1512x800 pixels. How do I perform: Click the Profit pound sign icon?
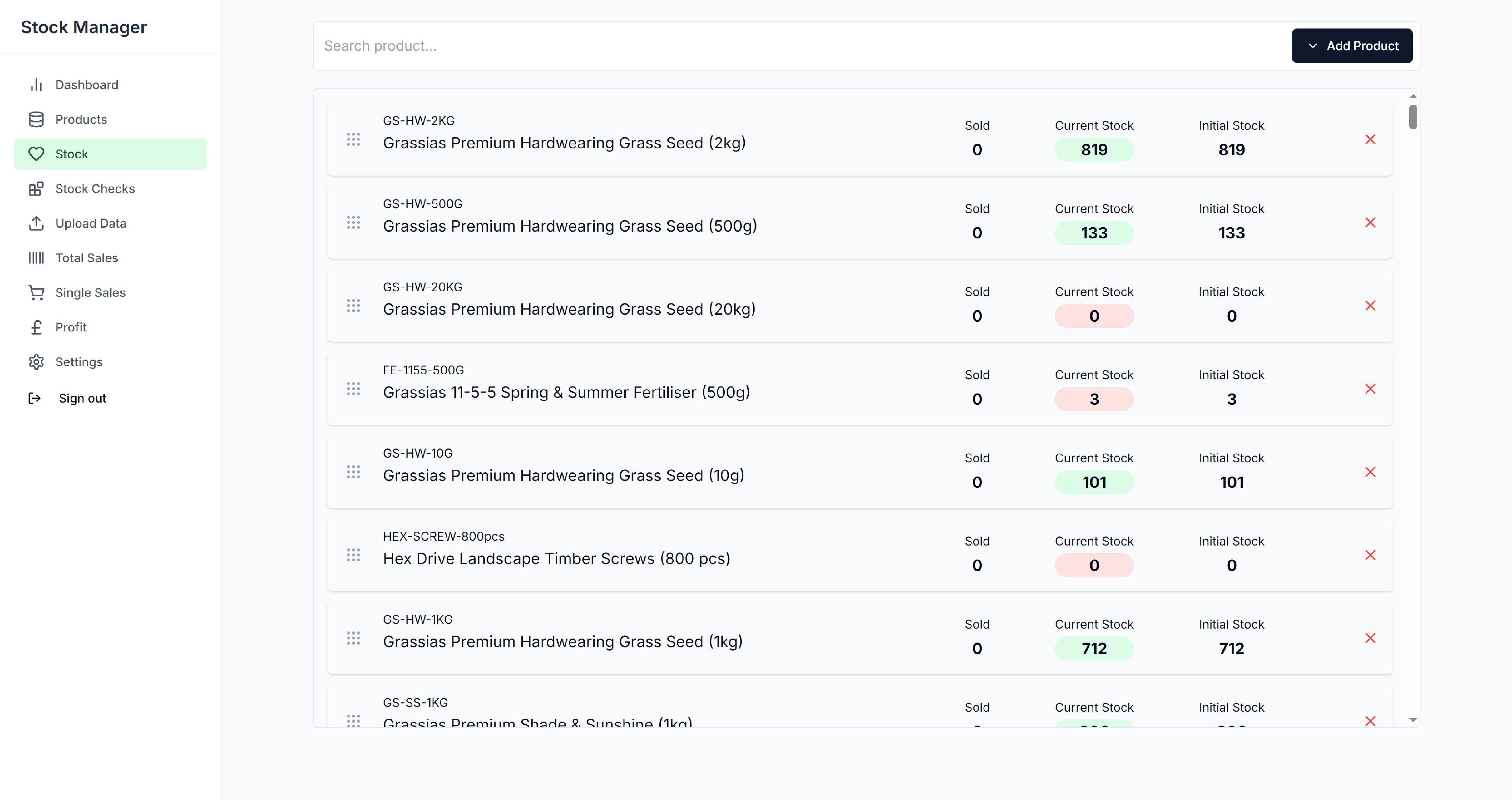pos(37,327)
